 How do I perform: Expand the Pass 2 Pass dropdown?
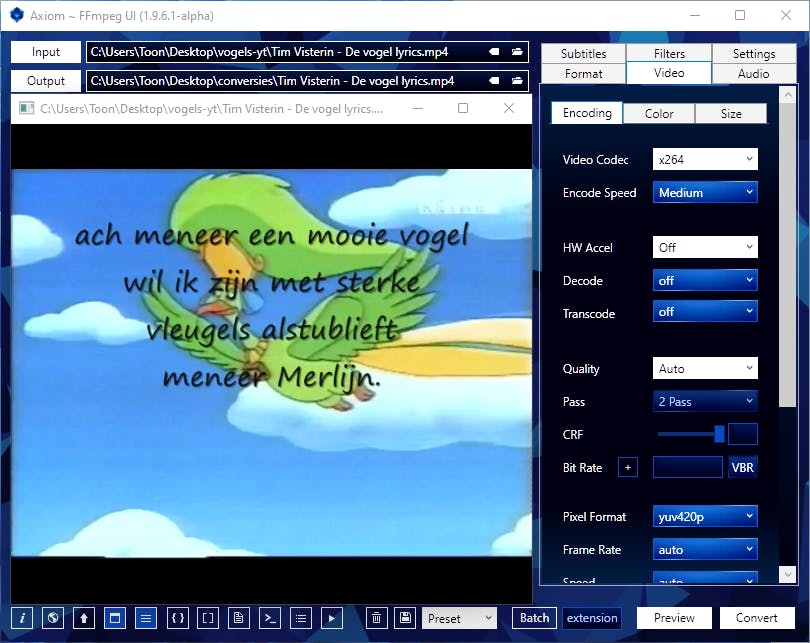[705, 401]
